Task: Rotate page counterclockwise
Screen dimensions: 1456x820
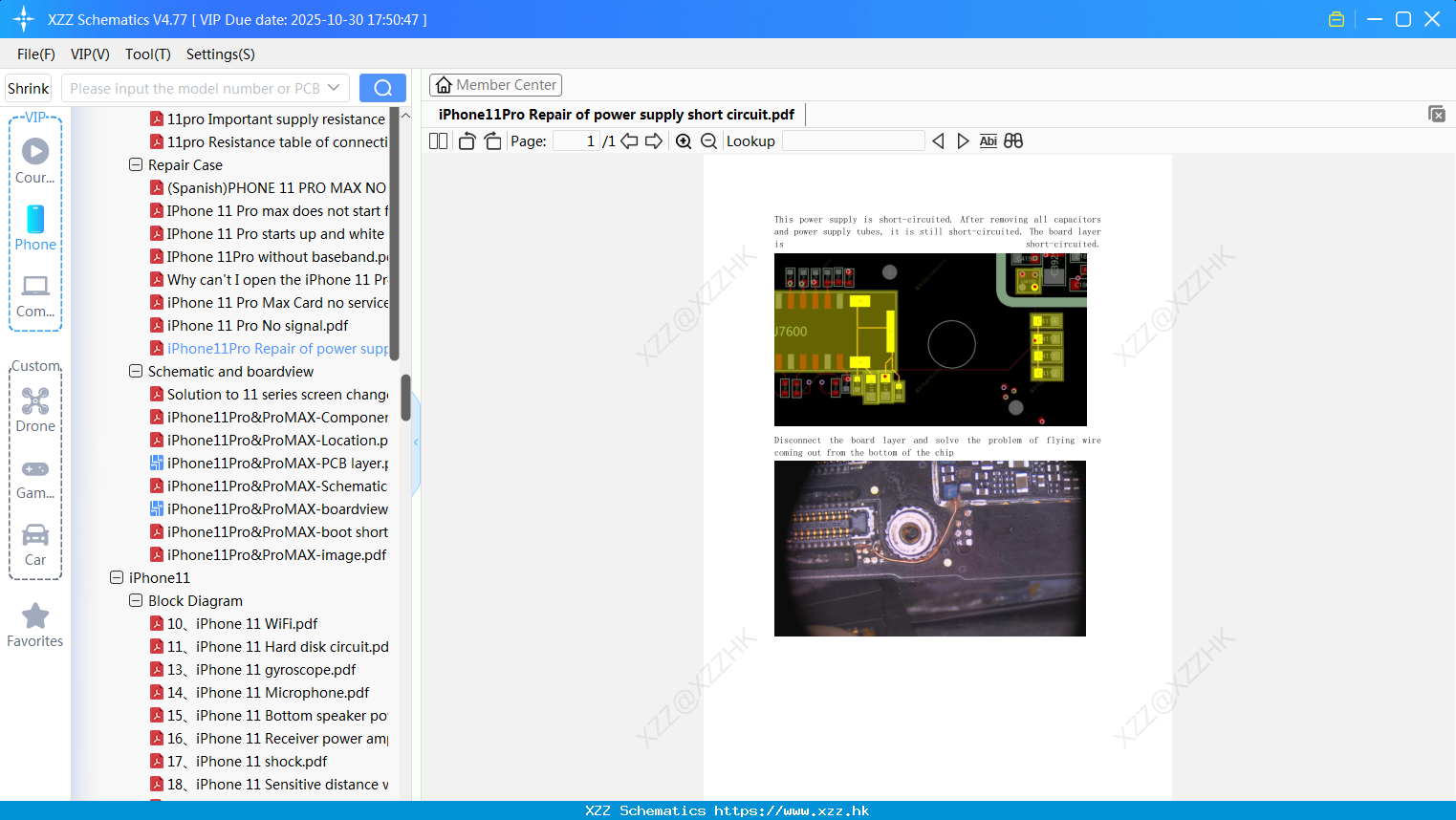Action: 467,140
